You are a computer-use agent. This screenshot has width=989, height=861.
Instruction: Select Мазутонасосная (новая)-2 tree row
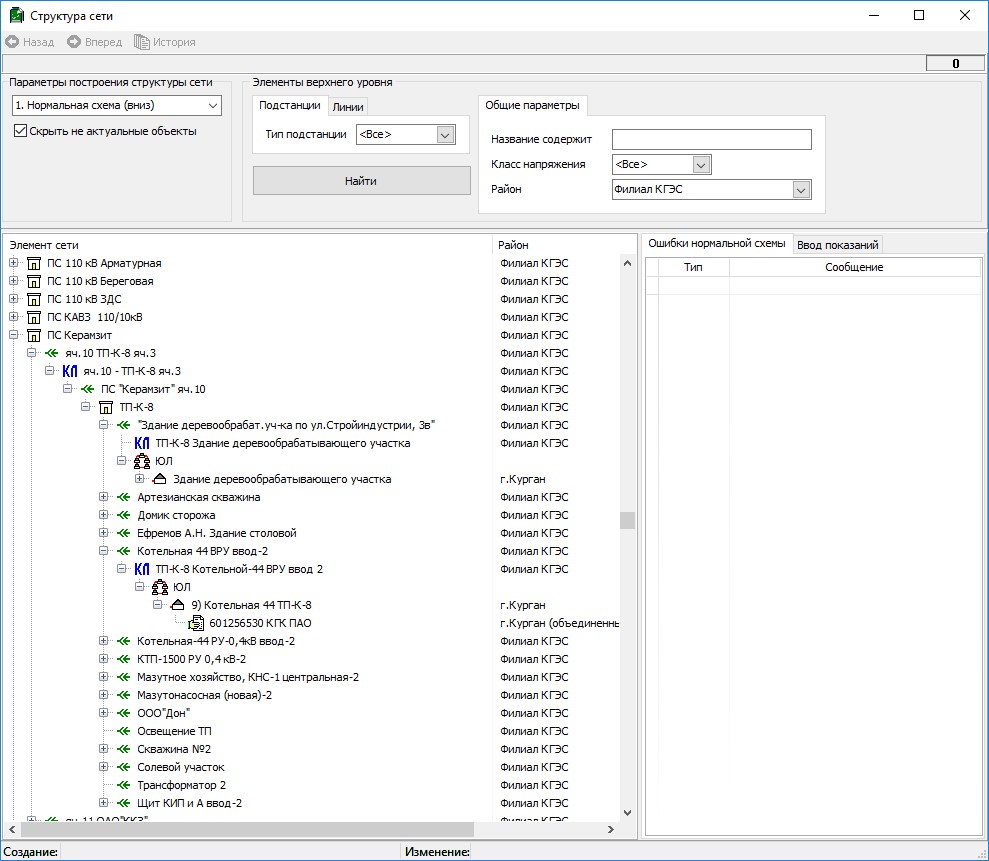[x=204, y=695]
